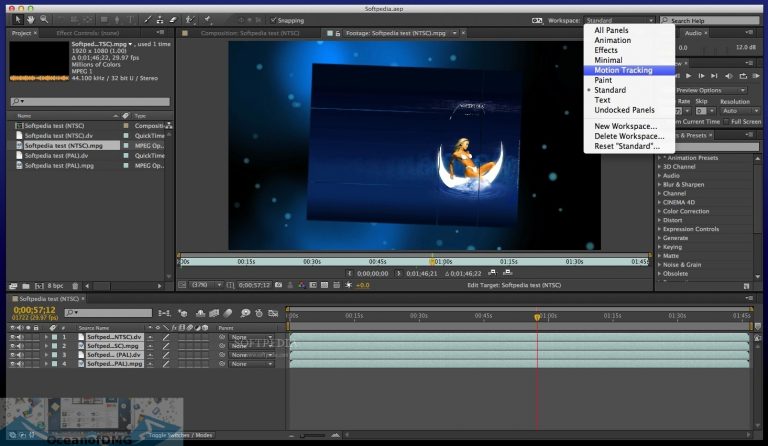Click the exposure value +0.0

[x=362, y=285]
